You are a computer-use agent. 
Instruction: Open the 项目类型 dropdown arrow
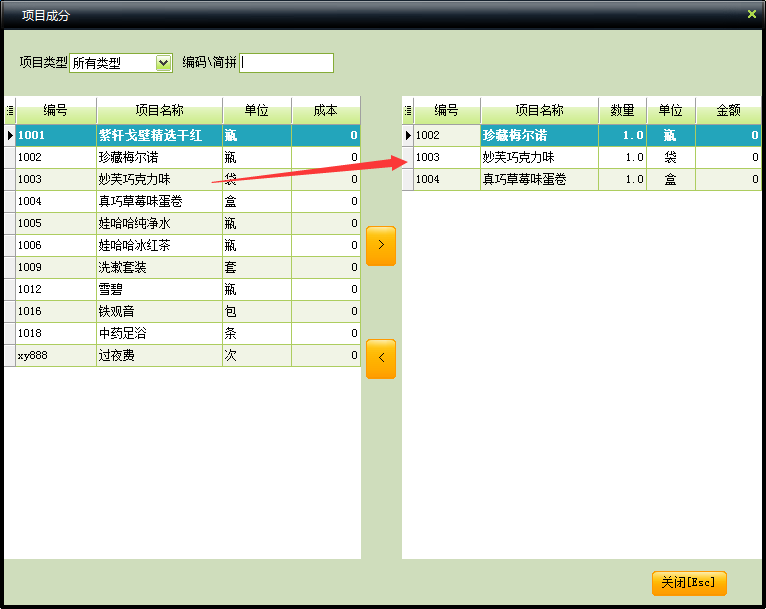click(163, 63)
